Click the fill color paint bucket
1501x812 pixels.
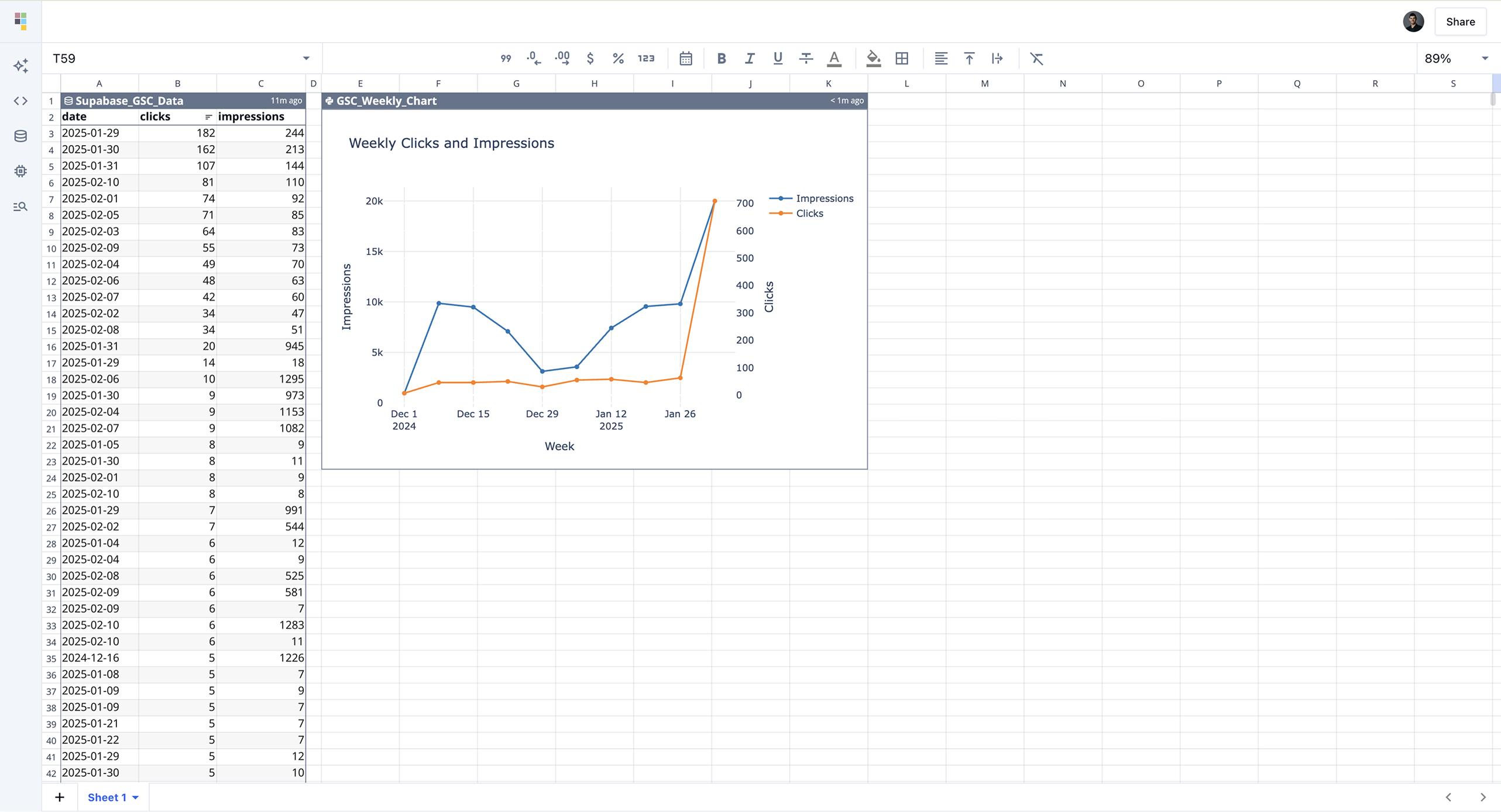[x=873, y=59]
